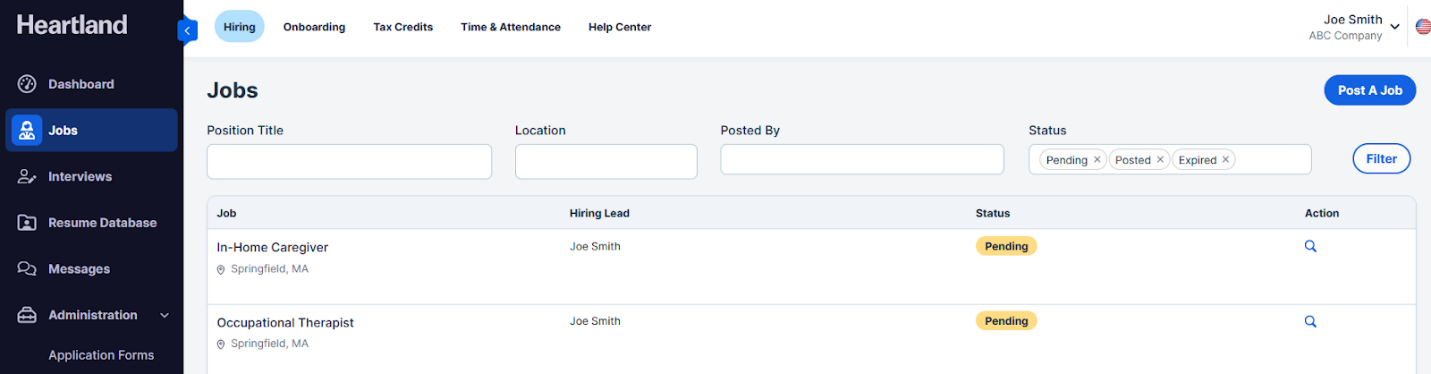Remove the Expired status filter tag
Viewport: 1431px width, 374px height.
[1225, 160]
